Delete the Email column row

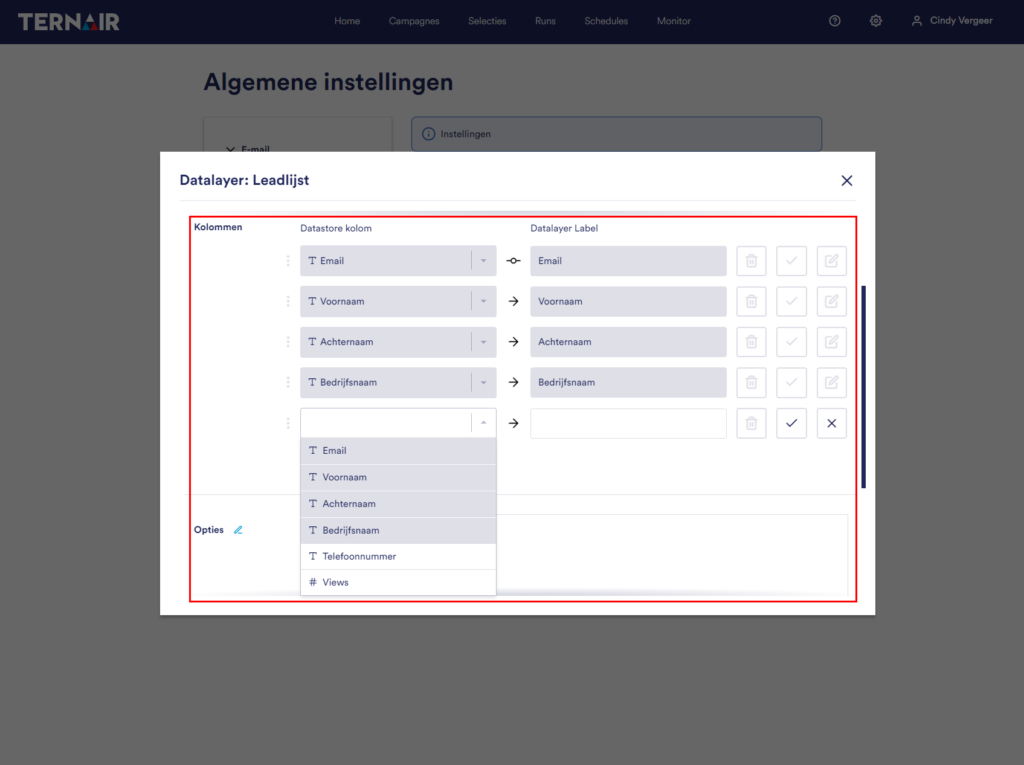(751, 261)
